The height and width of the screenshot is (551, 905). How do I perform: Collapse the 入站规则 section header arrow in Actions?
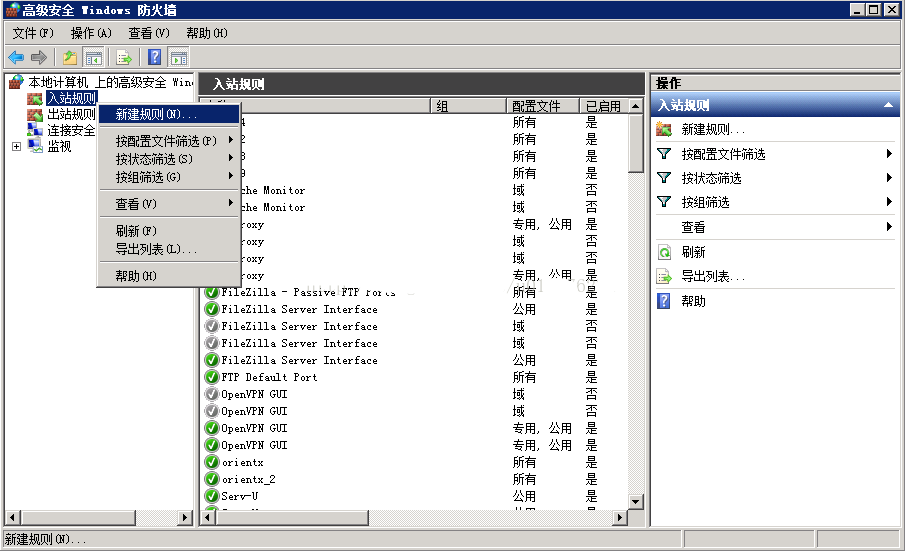pyautogui.click(x=888, y=105)
